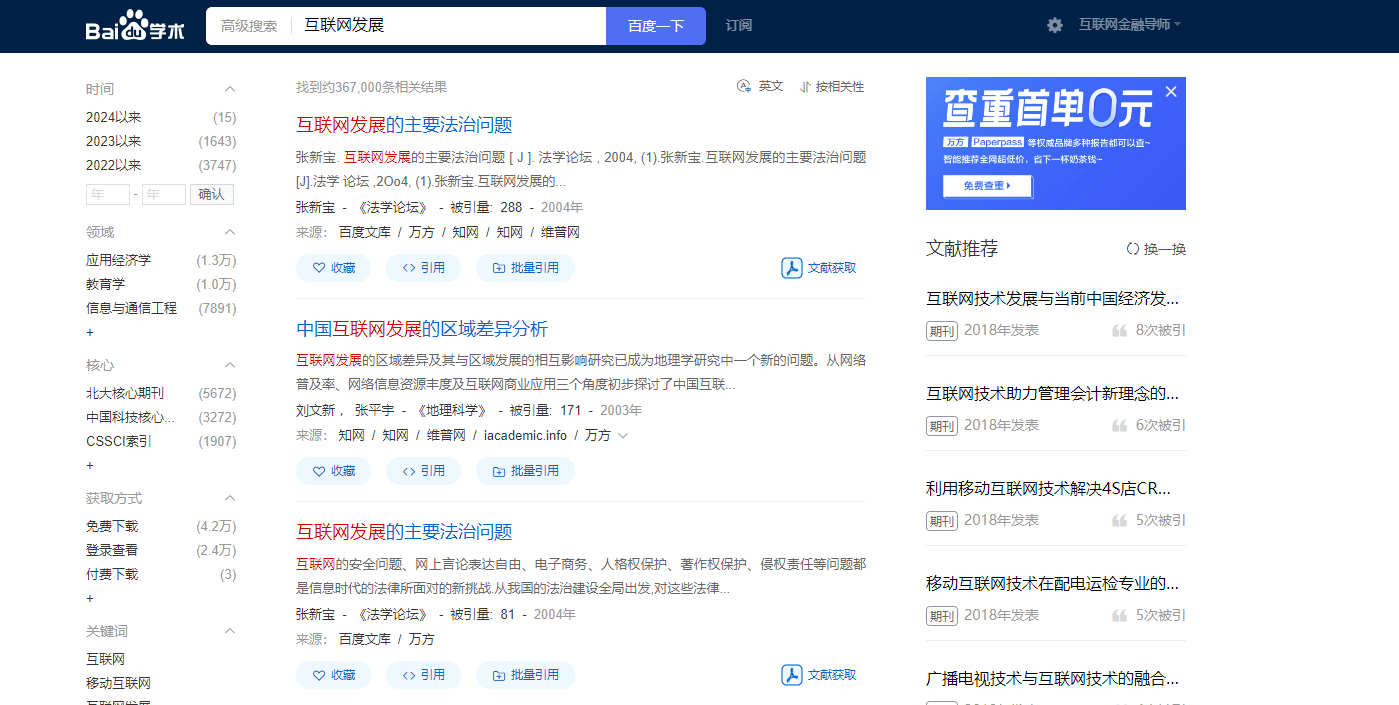
Task: Click the 英文 translate icon above results
Action: [x=745, y=85]
